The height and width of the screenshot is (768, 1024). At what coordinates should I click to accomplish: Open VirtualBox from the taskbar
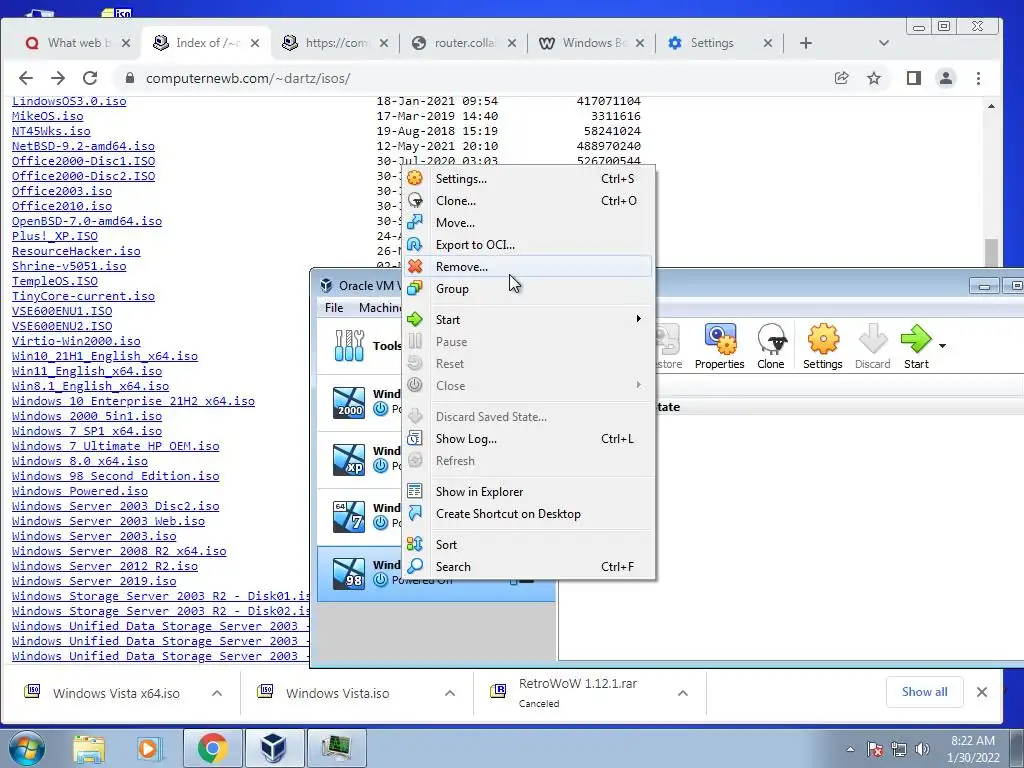[x=273, y=748]
